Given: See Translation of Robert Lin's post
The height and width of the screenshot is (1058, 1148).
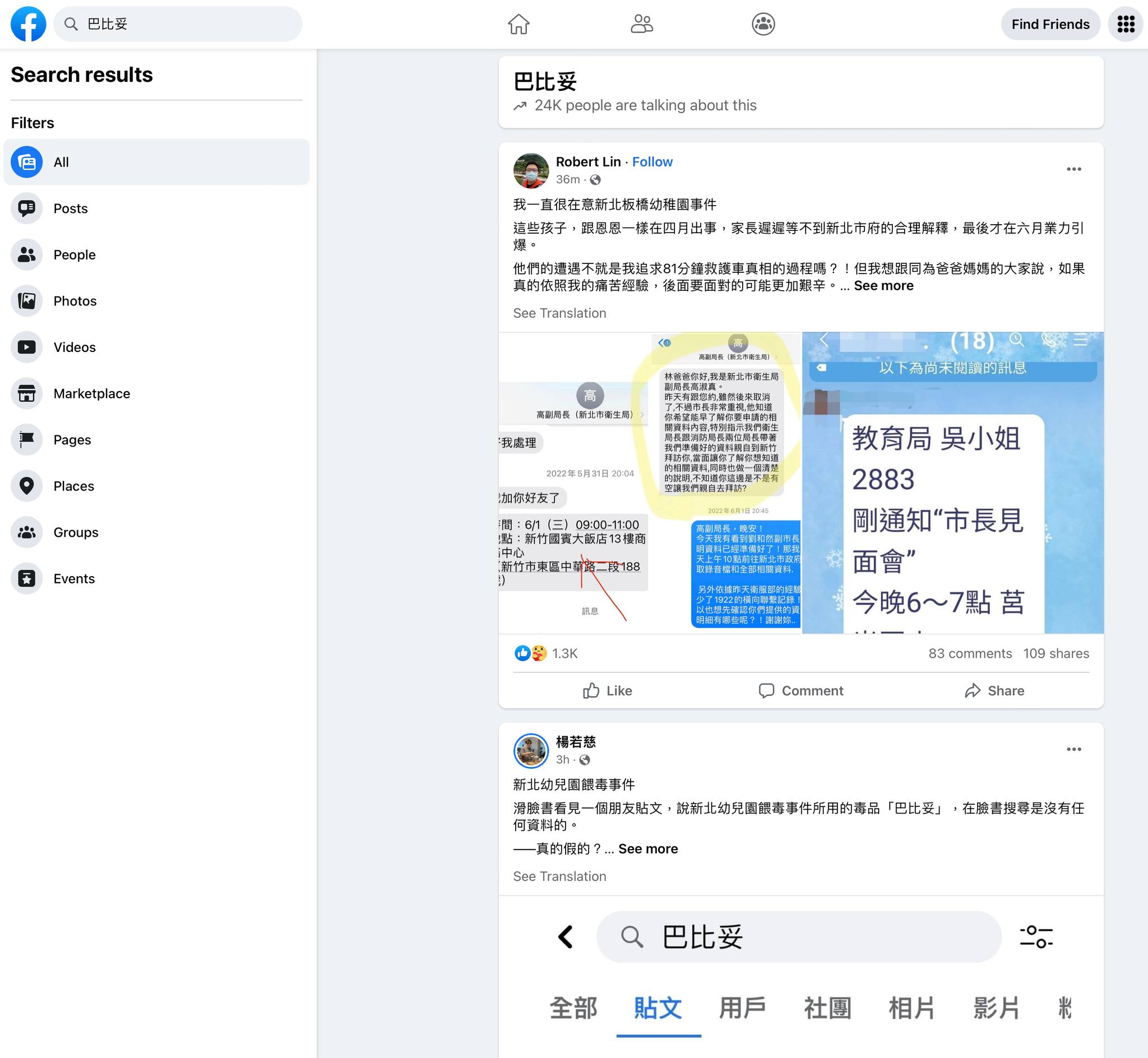Looking at the screenshot, I should 559,313.
